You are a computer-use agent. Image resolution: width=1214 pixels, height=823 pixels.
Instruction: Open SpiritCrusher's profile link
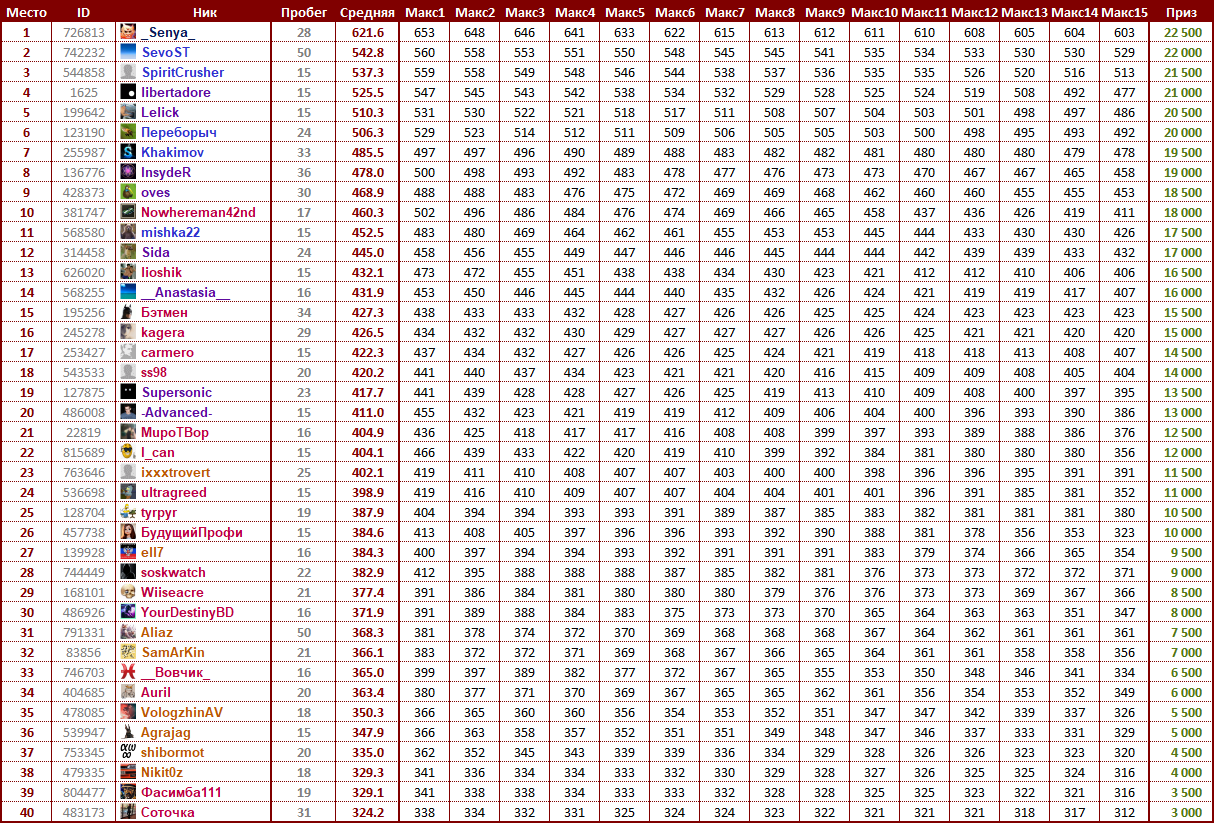[x=182, y=72]
